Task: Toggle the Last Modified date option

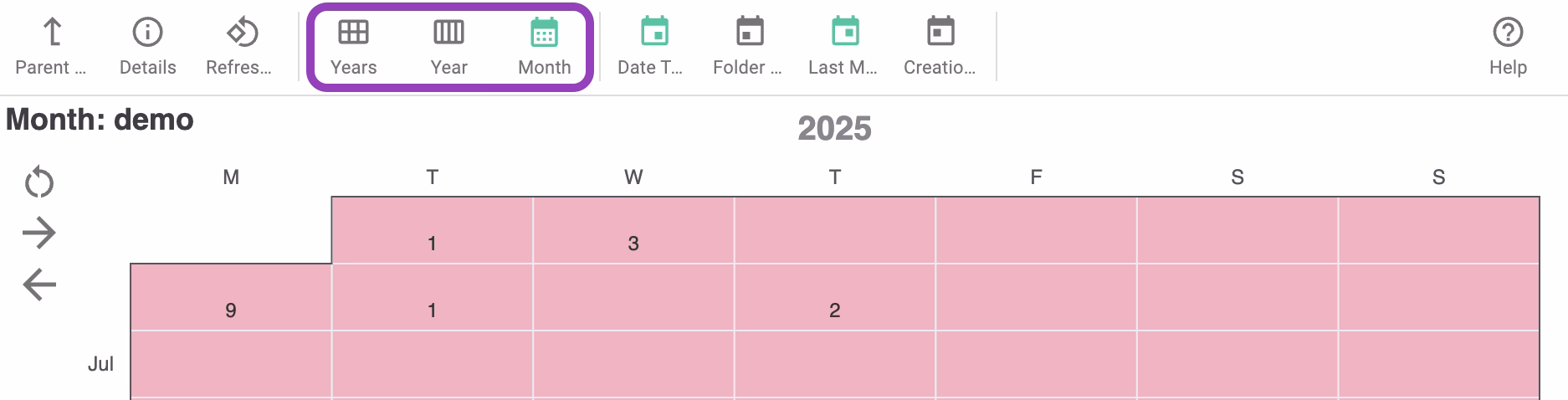Action: point(843,46)
